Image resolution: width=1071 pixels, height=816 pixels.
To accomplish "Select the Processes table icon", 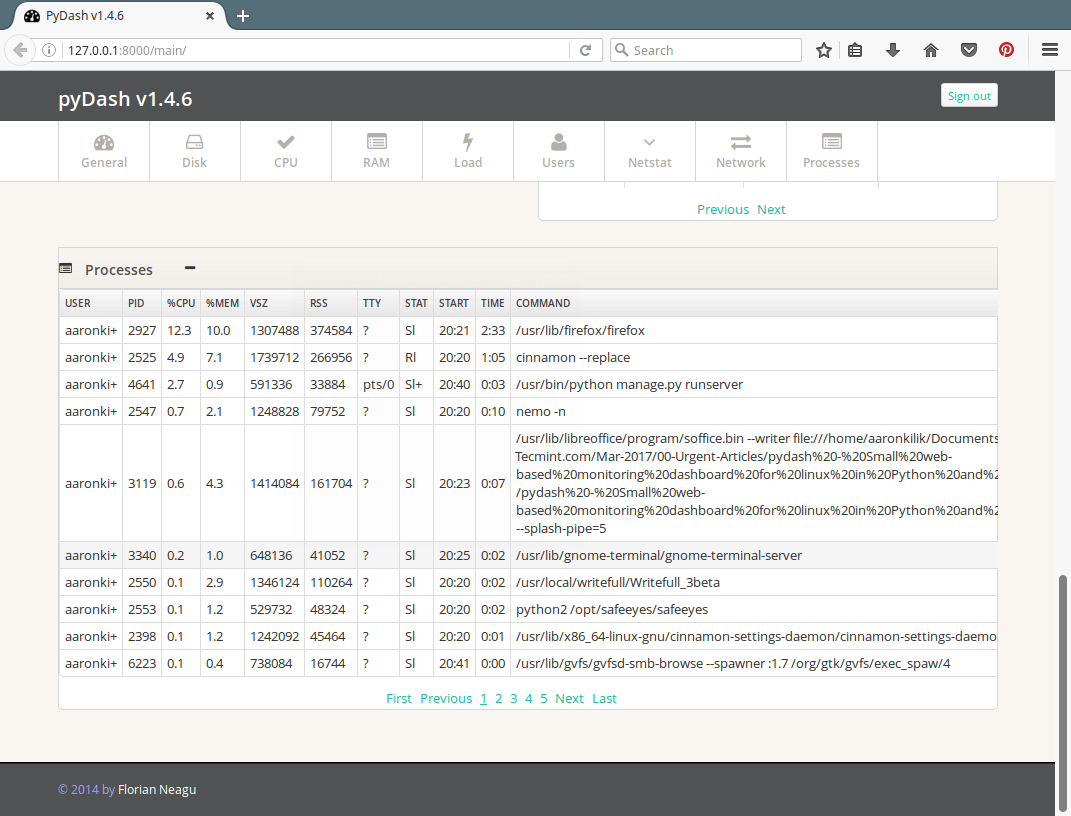I will pos(831,142).
